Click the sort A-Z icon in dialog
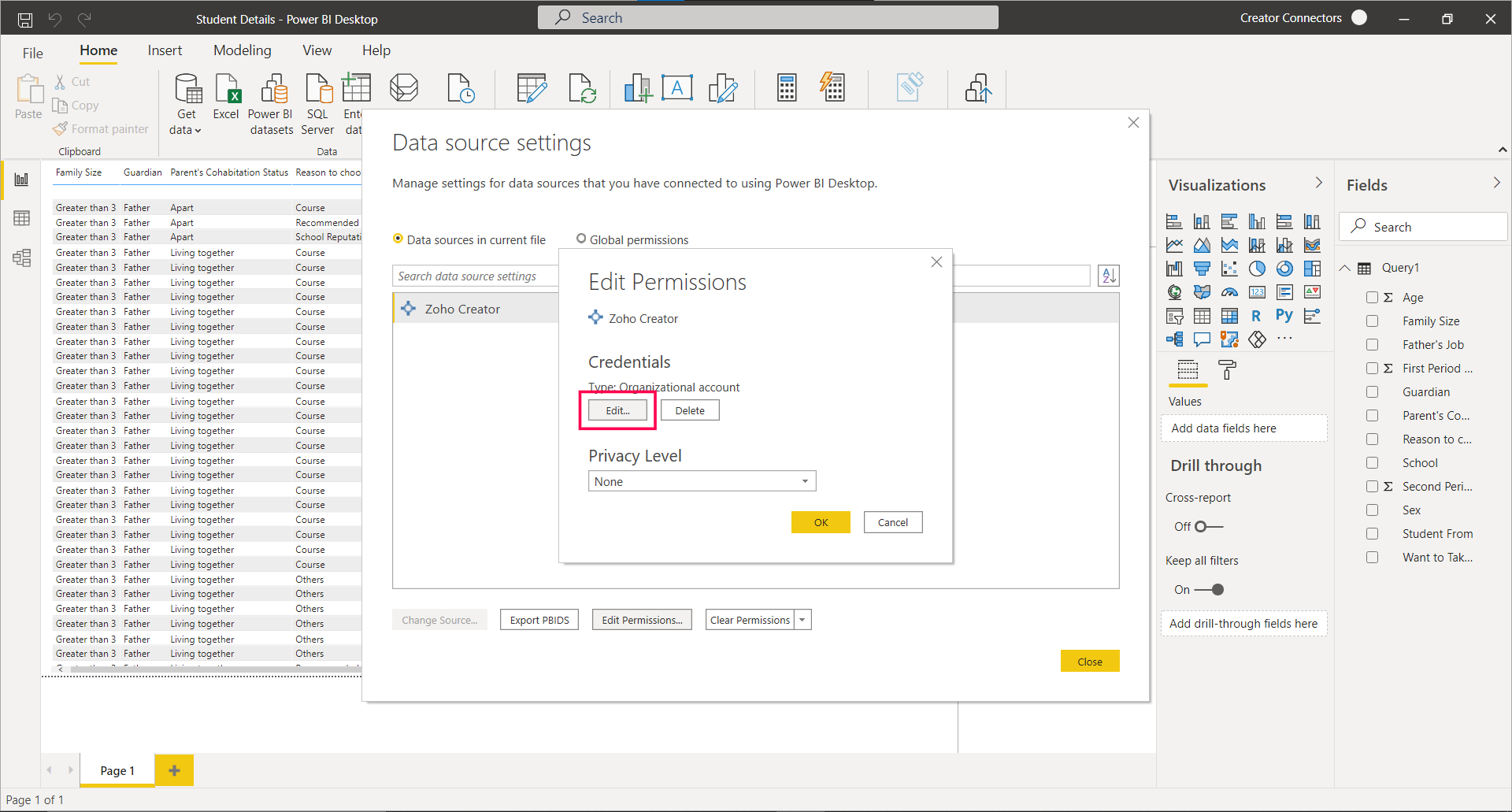Screen dimensions: 1512x812 1109,276
